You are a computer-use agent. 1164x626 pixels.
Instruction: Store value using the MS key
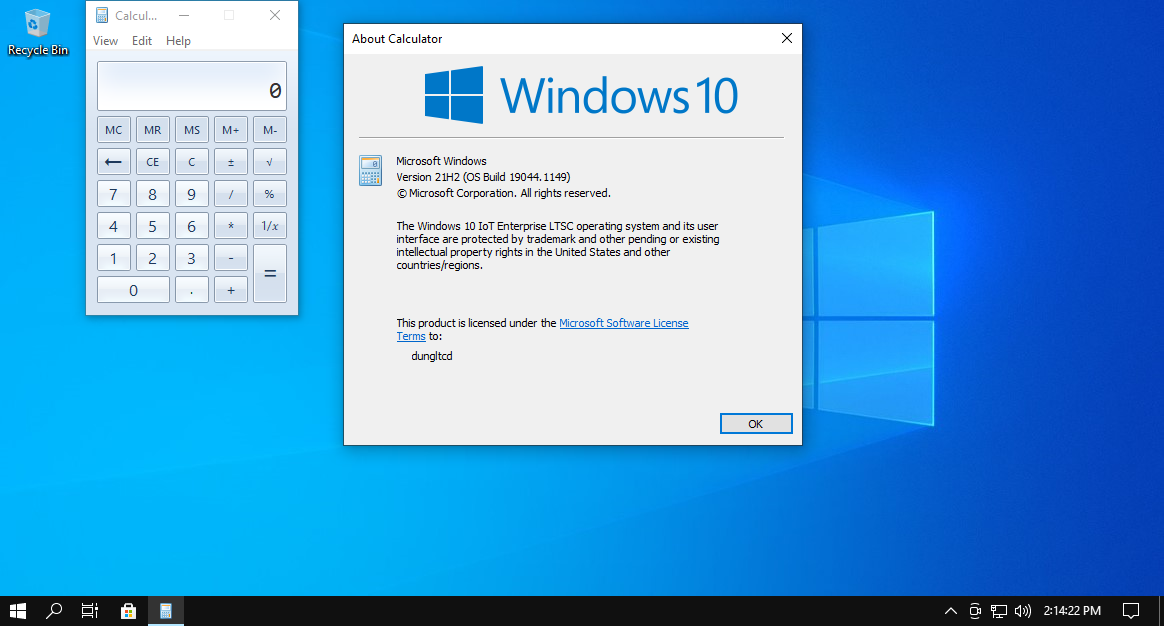[192, 130]
